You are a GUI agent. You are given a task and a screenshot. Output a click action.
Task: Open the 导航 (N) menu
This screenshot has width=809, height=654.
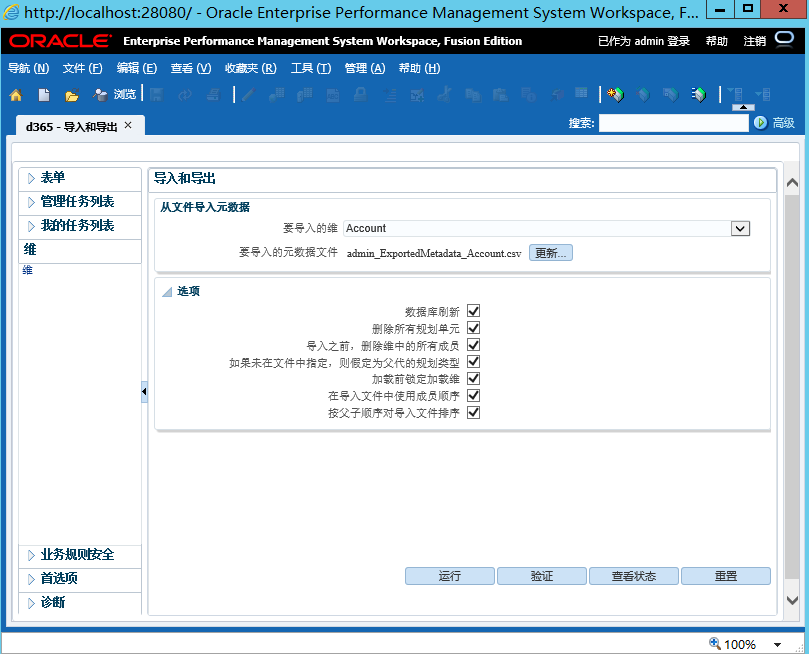[28, 68]
